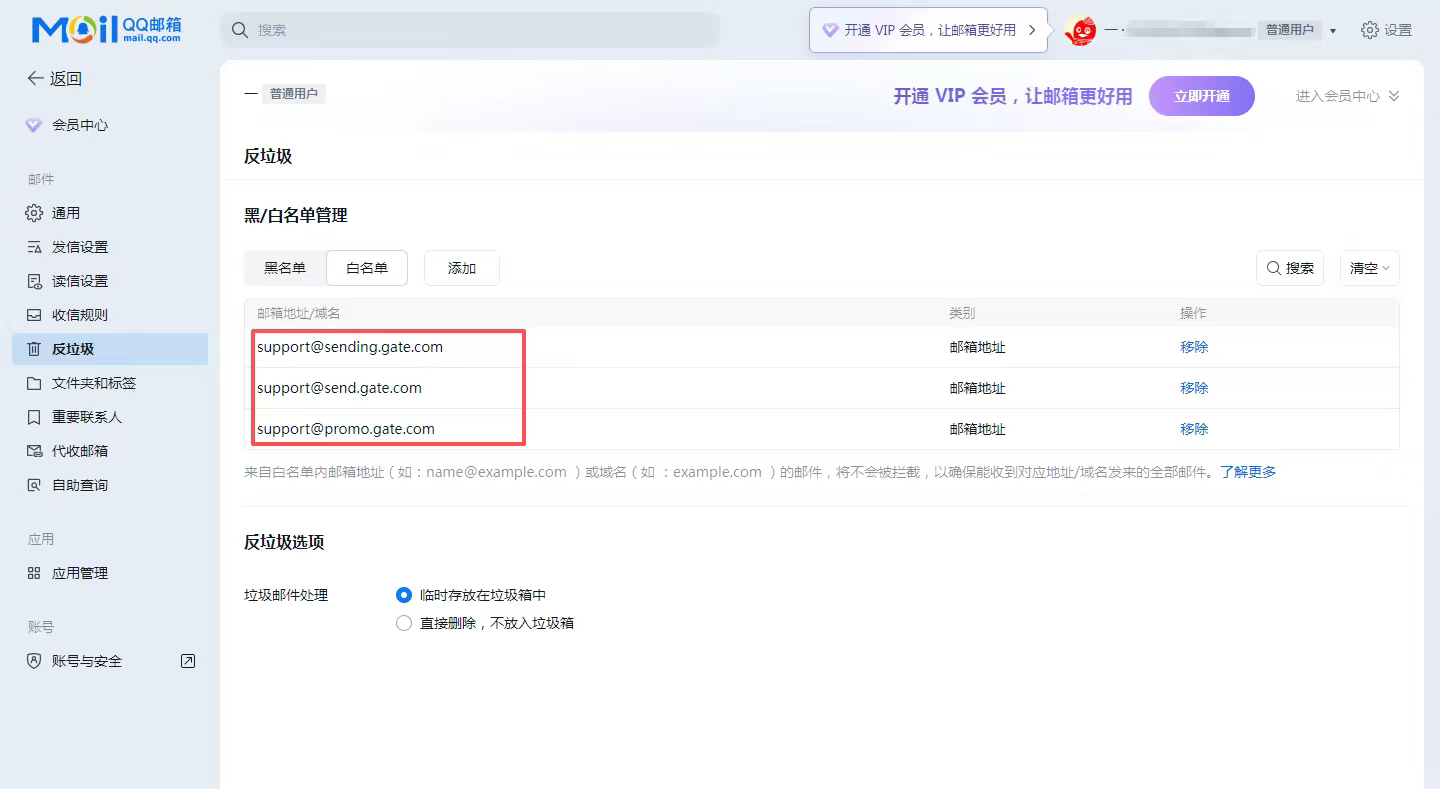The width and height of the screenshot is (1440, 789).
Task: Open the 会员中心 diamond icon
Action: (34, 125)
